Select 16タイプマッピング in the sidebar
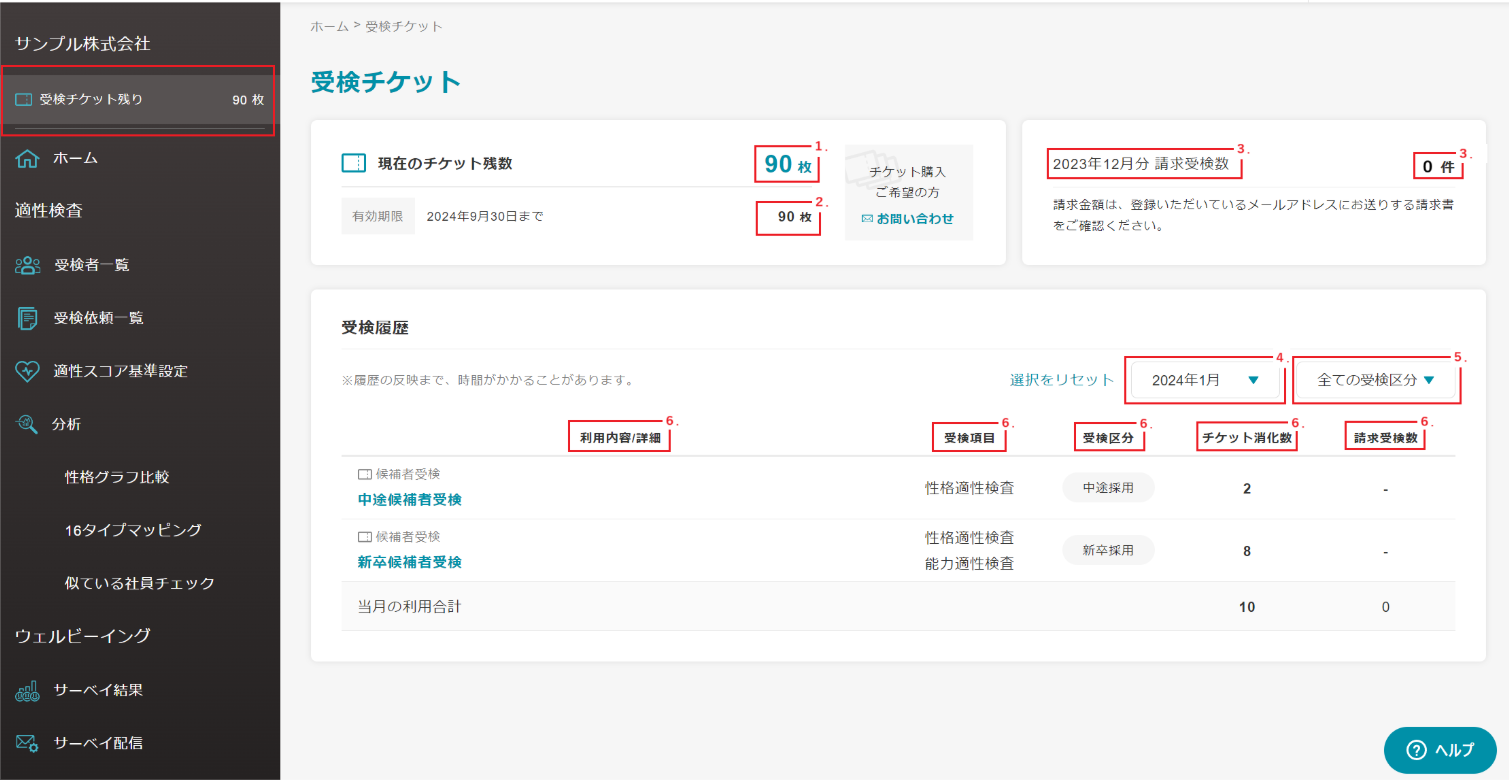The width and height of the screenshot is (1509, 780). tap(133, 530)
